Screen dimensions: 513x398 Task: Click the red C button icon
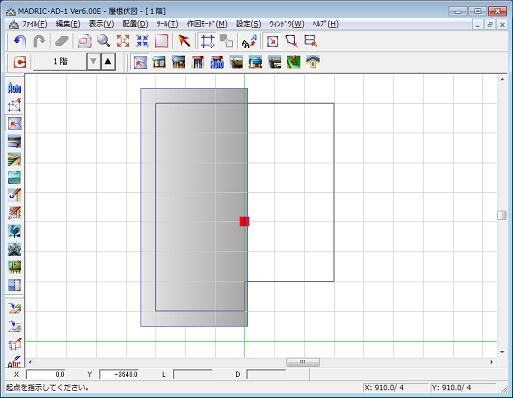coord(20,62)
